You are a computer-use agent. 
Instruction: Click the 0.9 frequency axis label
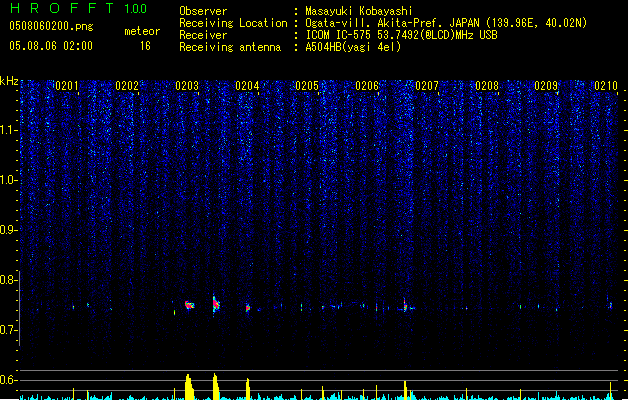coord(9,230)
